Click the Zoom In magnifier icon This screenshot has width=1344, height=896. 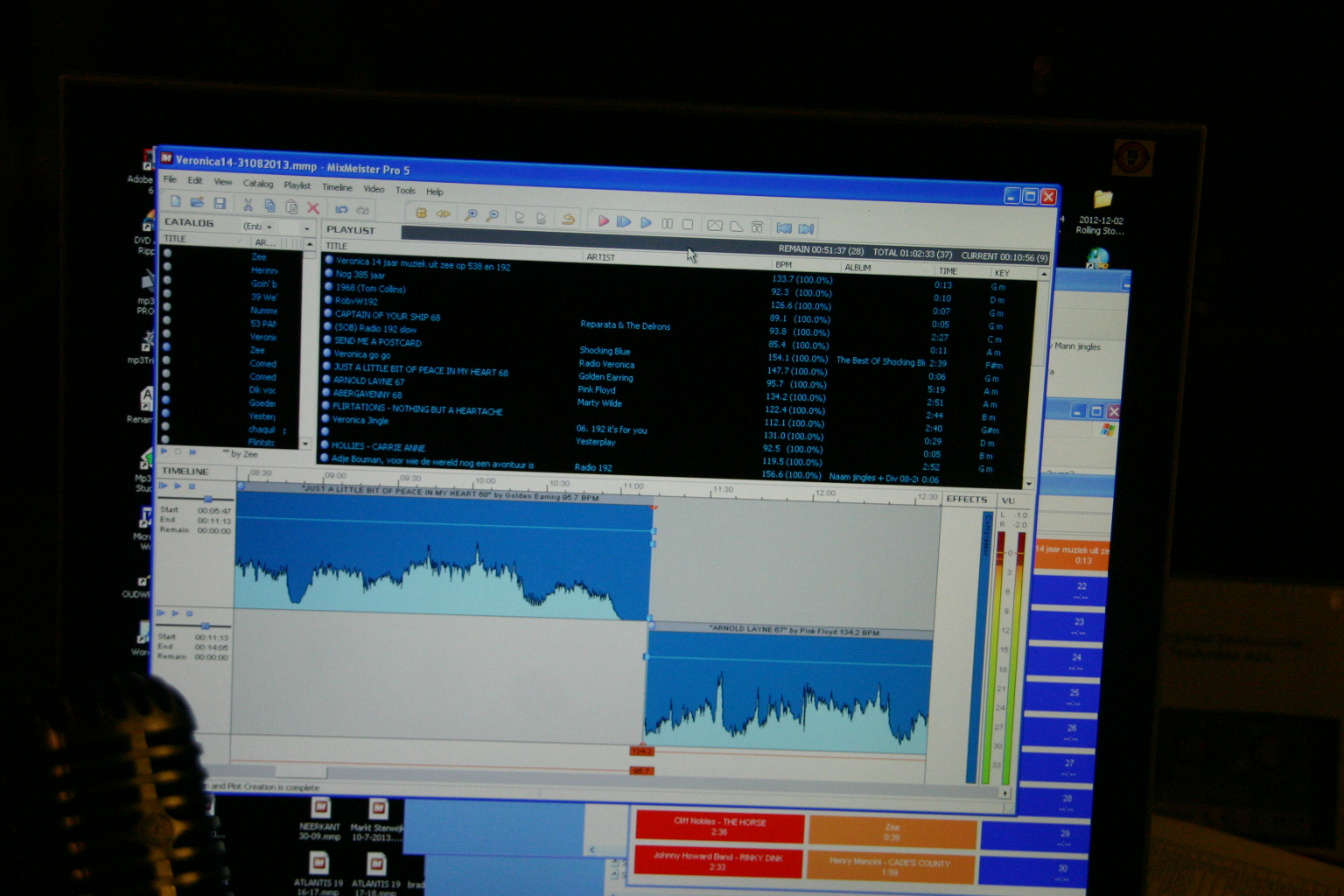click(471, 215)
